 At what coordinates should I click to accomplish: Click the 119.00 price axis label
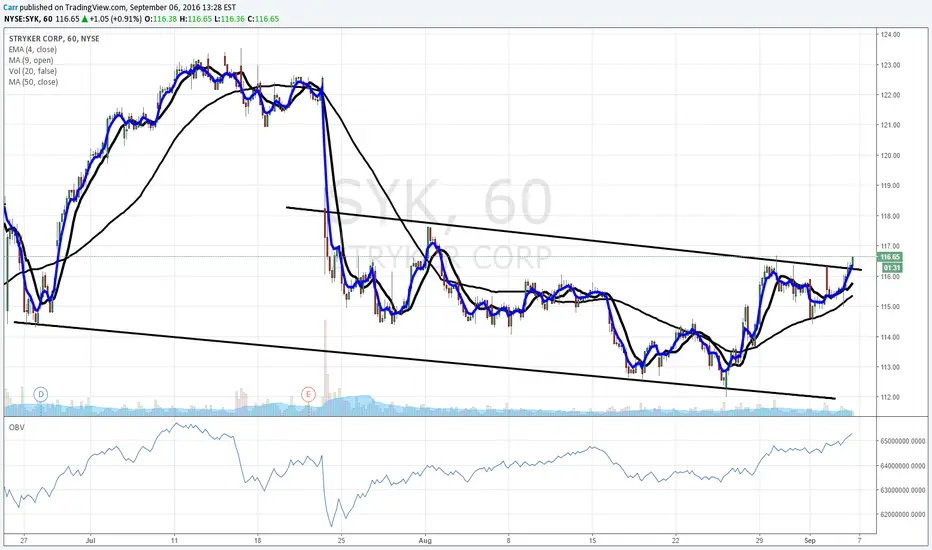point(890,186)
